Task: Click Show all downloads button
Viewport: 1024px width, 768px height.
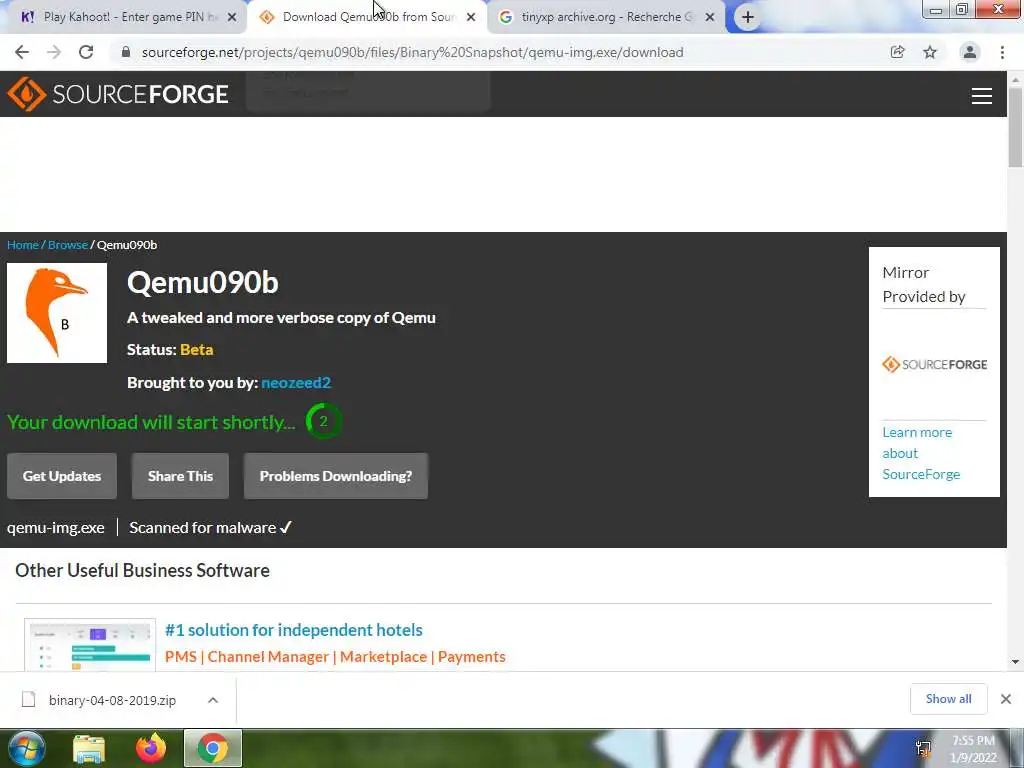Action: click(x=948, y=699)
